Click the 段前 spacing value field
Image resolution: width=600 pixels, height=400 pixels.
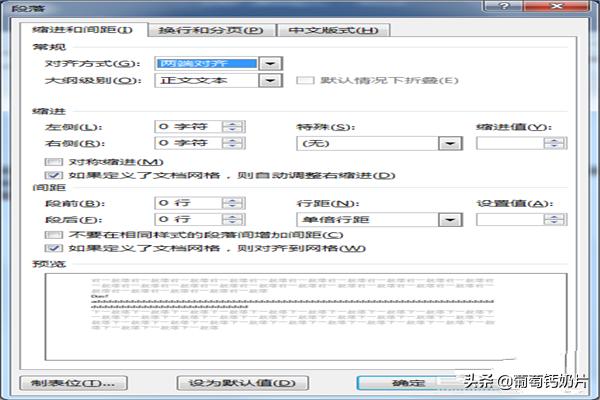point(188,203)
